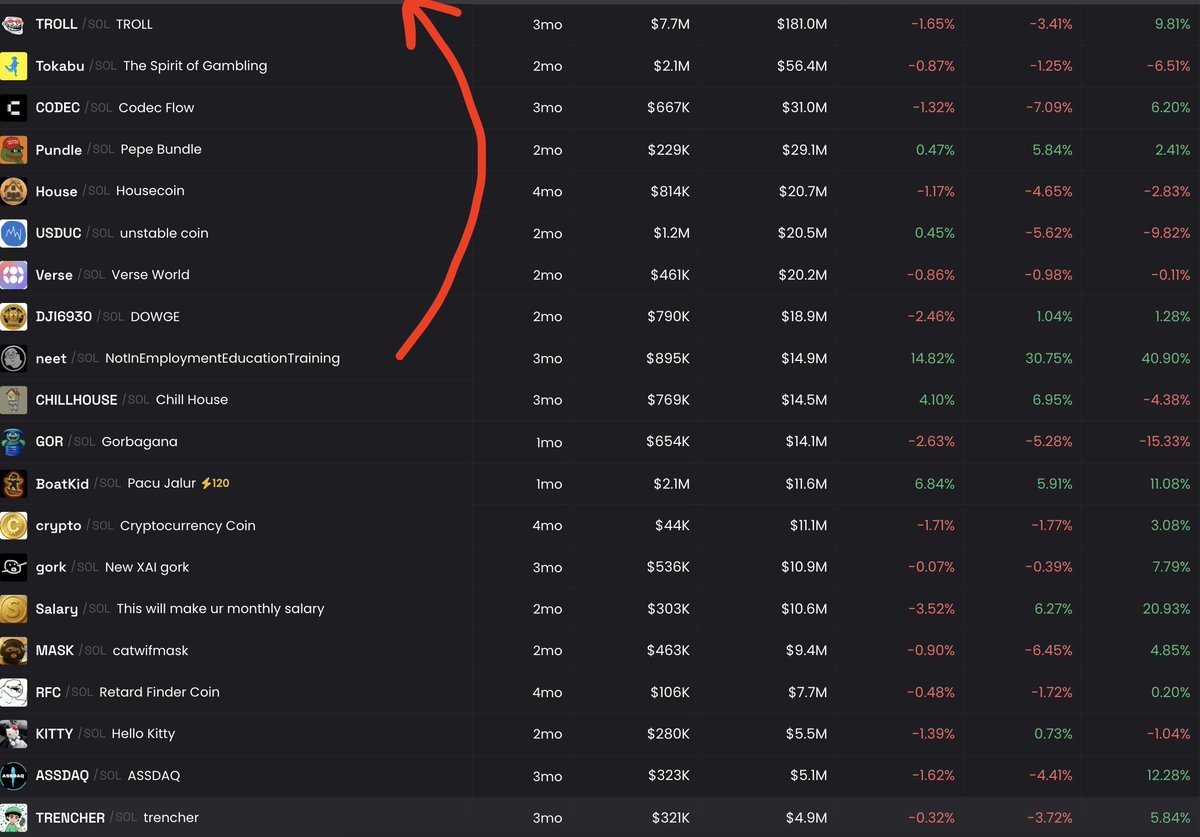Open the BoatKid Pacu Jalur row
This screenshot has height=837, width=1200.
600,484
